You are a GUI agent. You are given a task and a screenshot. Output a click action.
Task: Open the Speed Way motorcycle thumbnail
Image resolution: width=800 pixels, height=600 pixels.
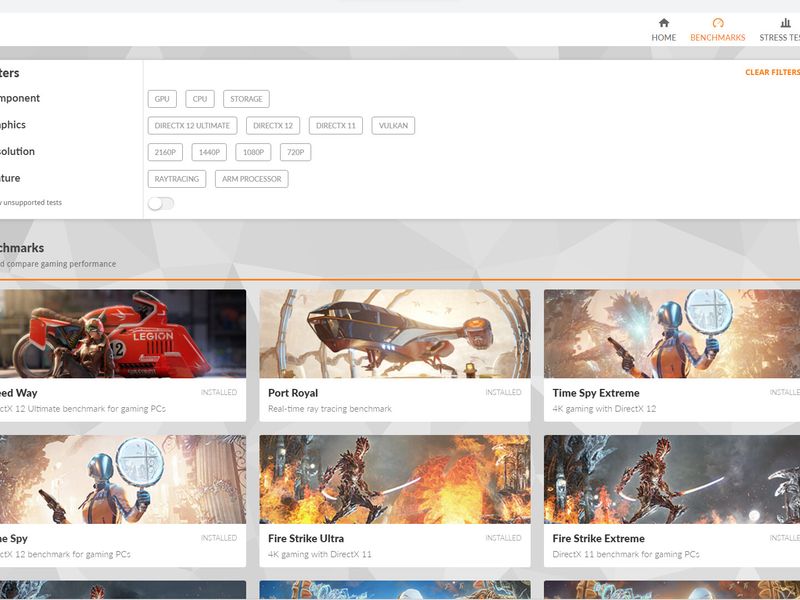(123, 334)
